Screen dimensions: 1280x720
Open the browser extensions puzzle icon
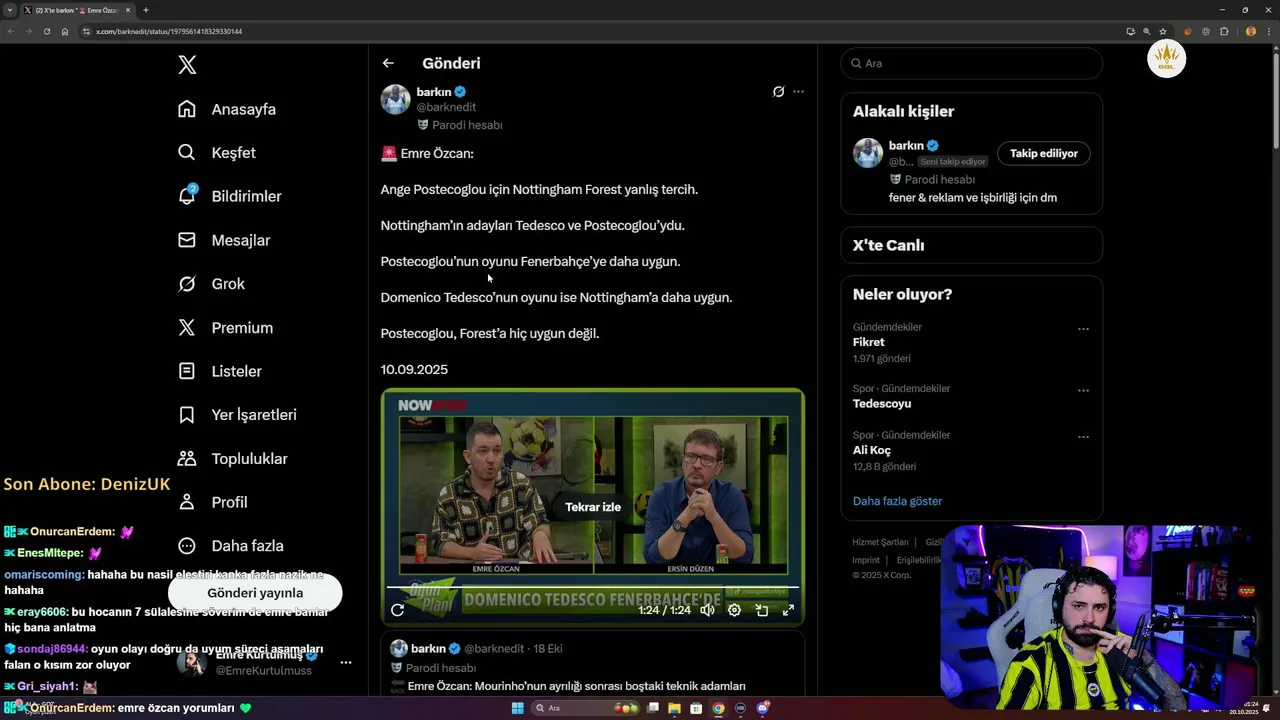point(1224,31)
